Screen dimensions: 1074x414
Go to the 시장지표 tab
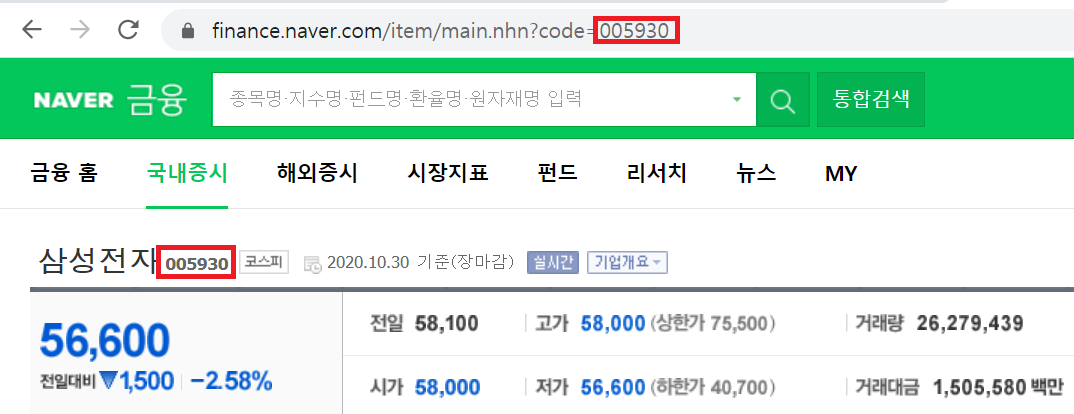coord(447,173)
